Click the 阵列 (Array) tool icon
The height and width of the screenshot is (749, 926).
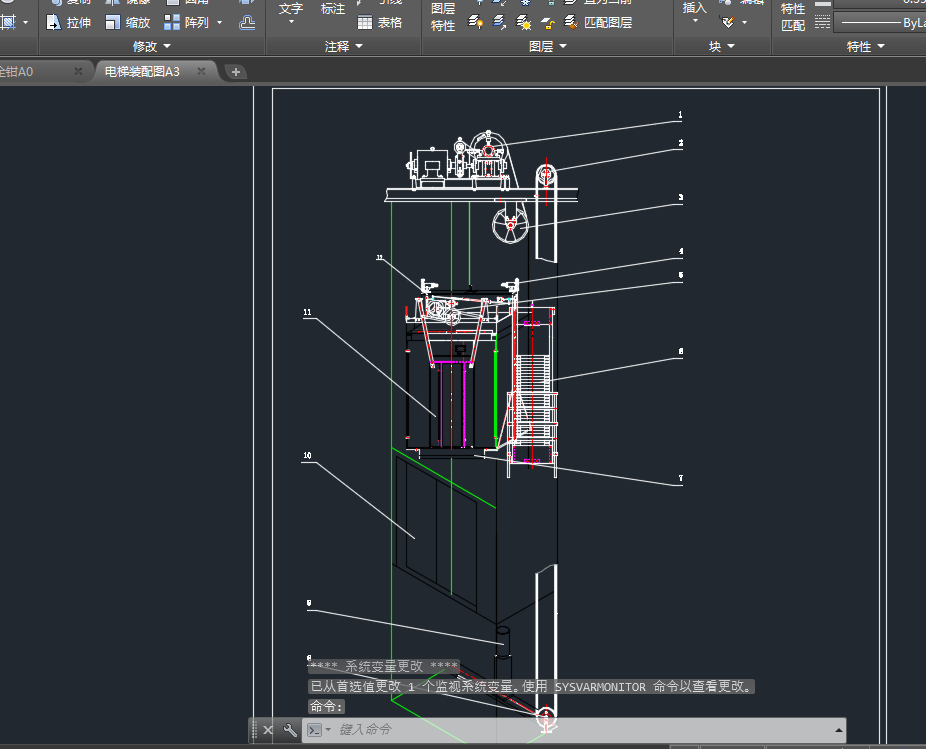coord(174,22)
